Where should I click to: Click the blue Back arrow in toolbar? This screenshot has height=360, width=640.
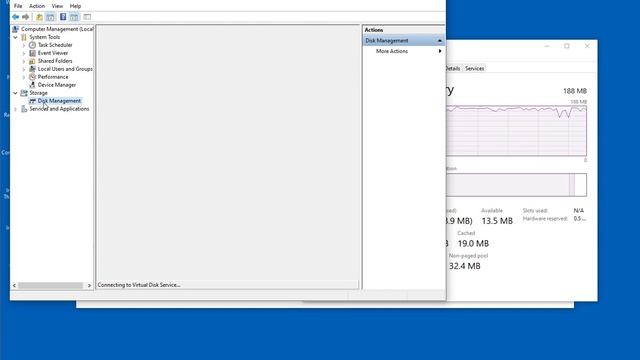tap(16, 17)
